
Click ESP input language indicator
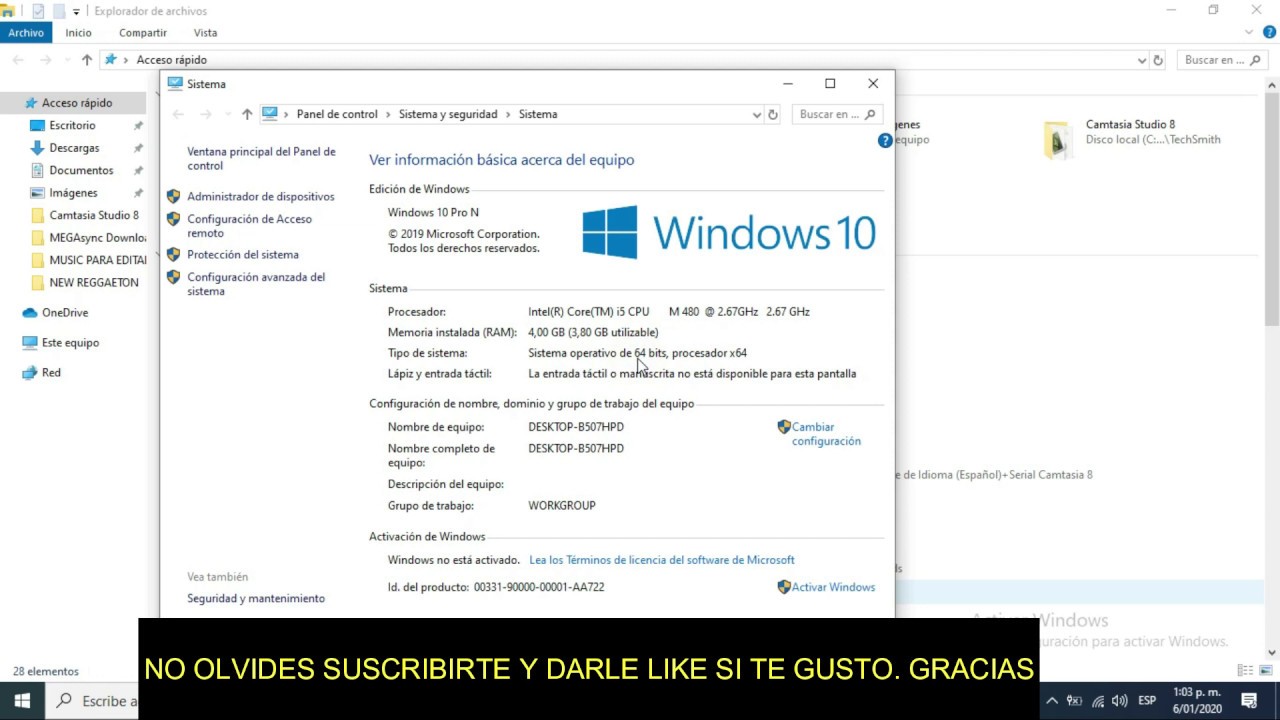pos(1147,700)
